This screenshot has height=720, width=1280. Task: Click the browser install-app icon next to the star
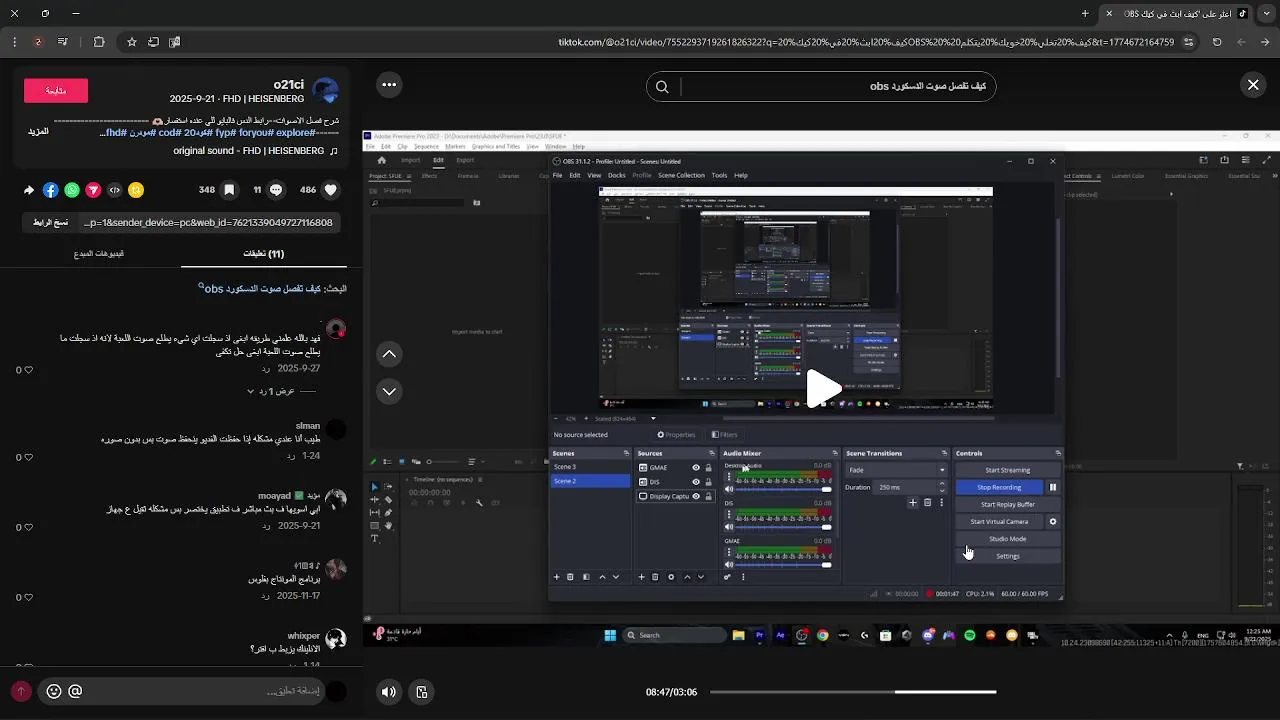point(153,42)
